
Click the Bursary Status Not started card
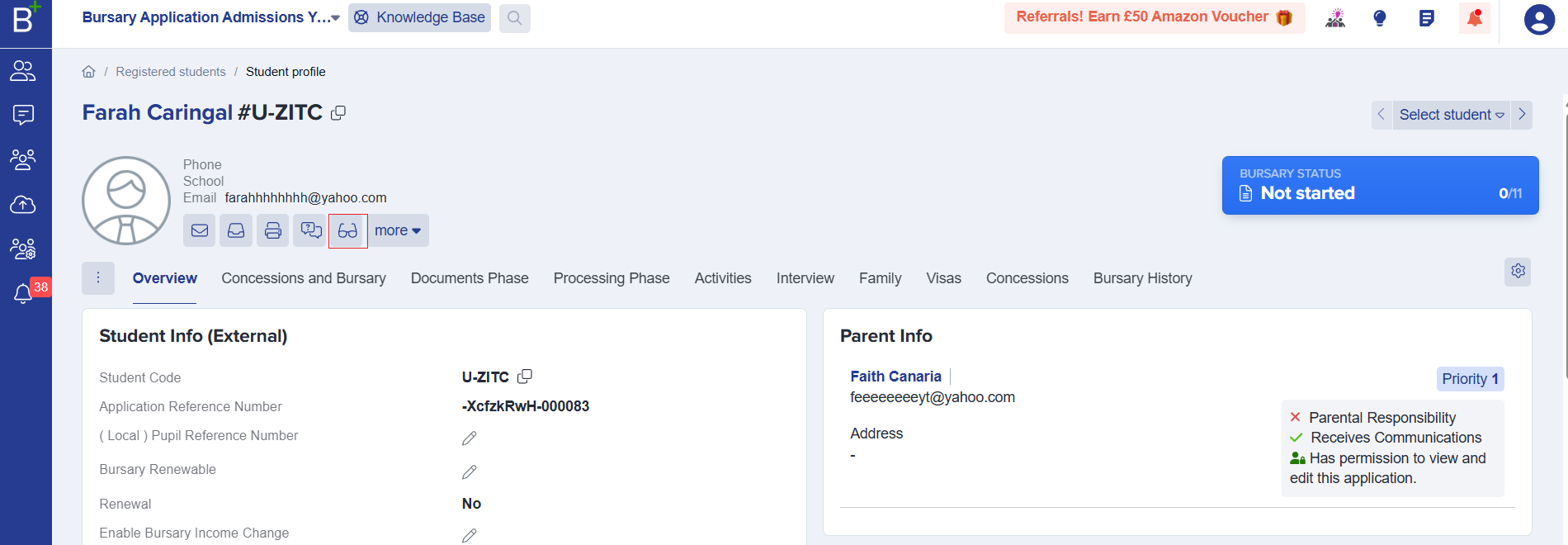[x=1380, y=185]
